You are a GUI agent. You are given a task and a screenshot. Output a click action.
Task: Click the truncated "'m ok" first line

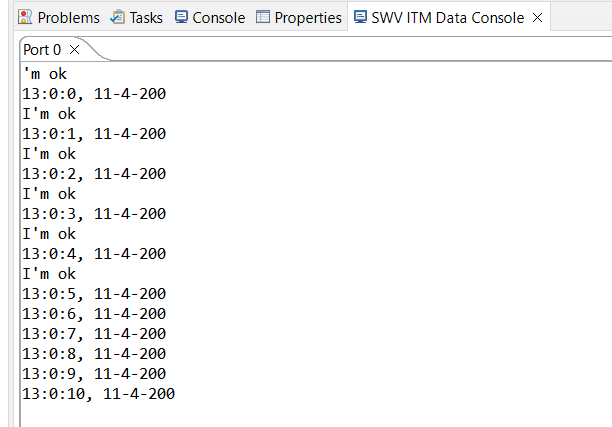coord(44,74)
